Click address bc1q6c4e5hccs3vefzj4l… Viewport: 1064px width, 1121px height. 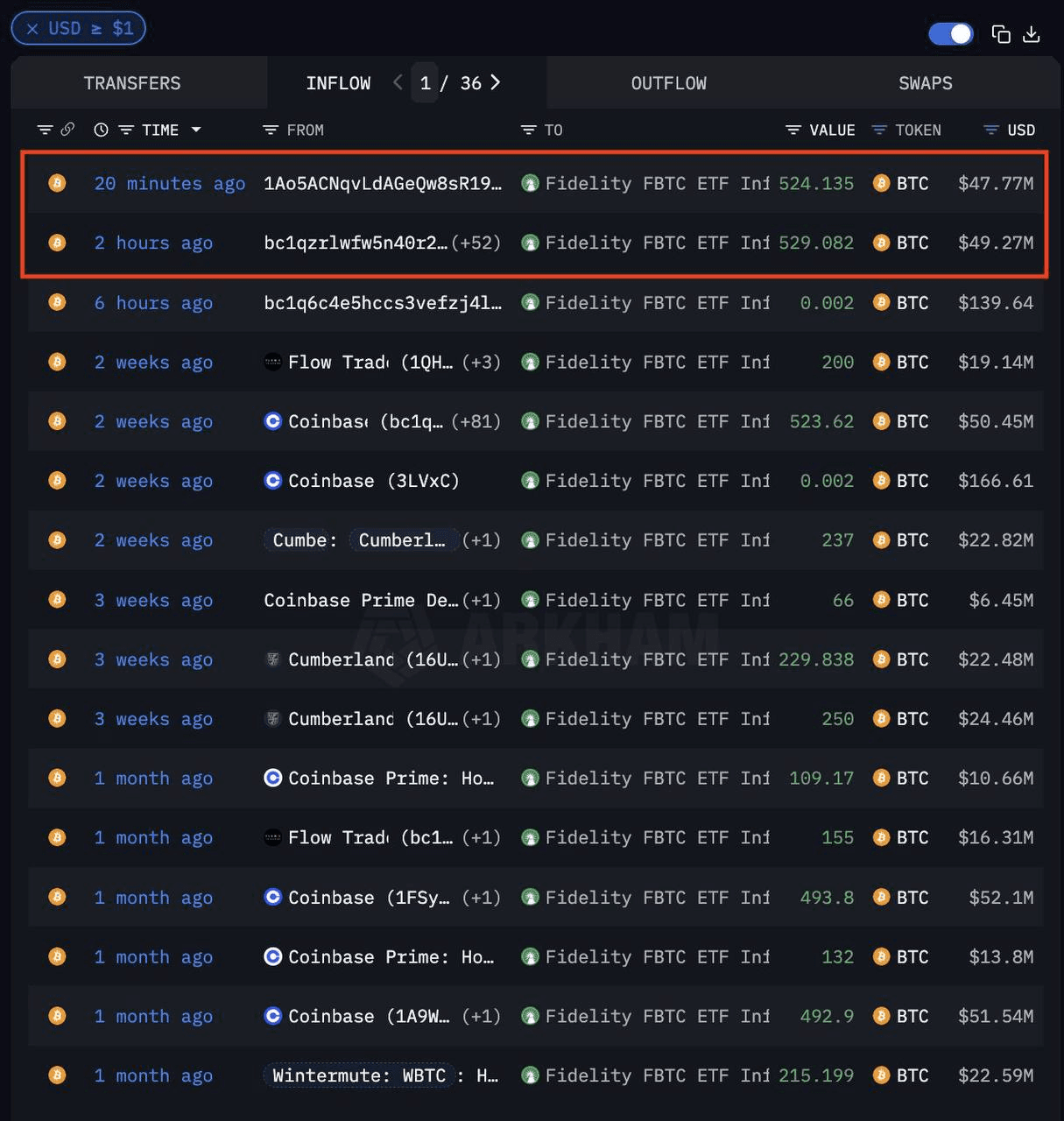point(383,303)
